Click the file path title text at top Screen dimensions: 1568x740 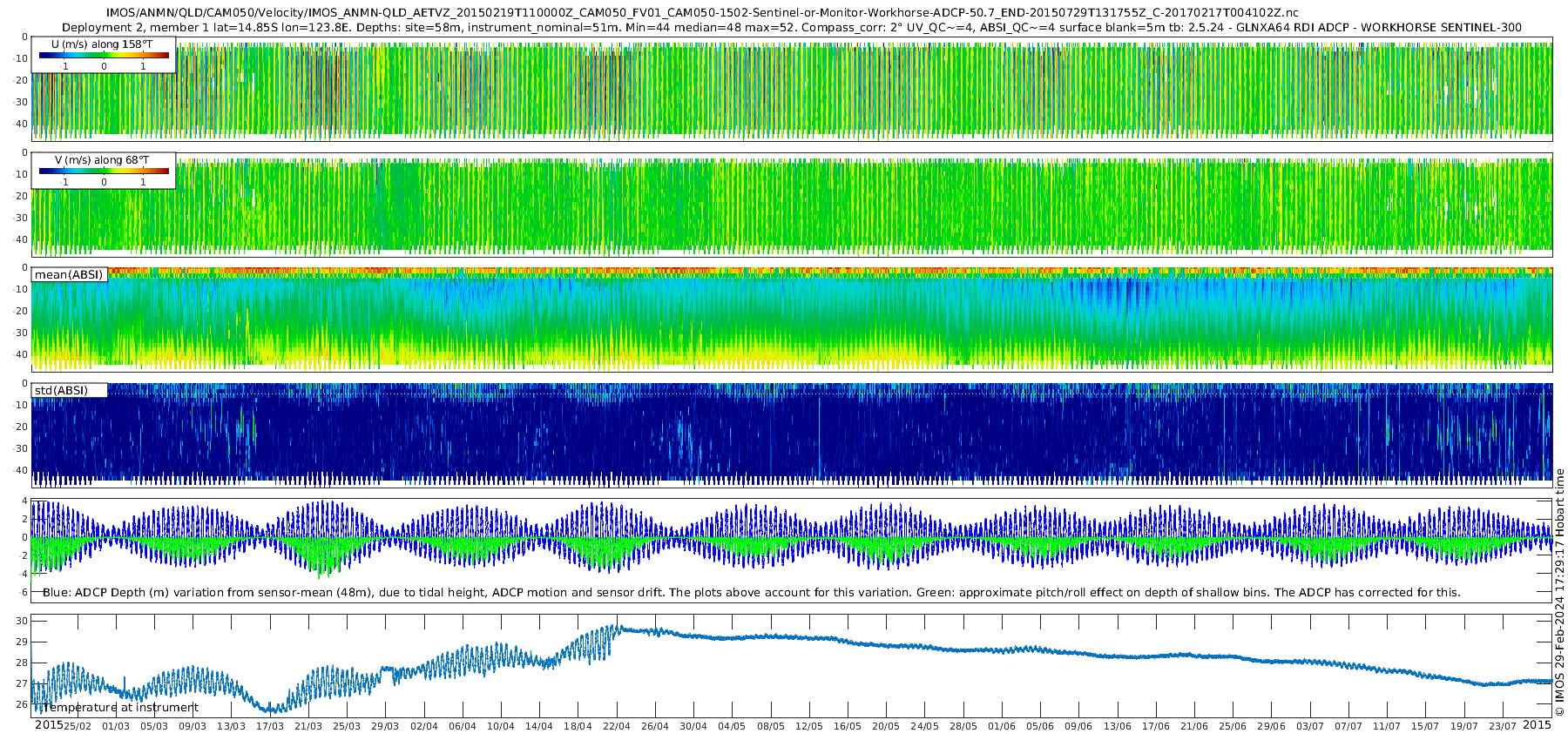[702, 13]
